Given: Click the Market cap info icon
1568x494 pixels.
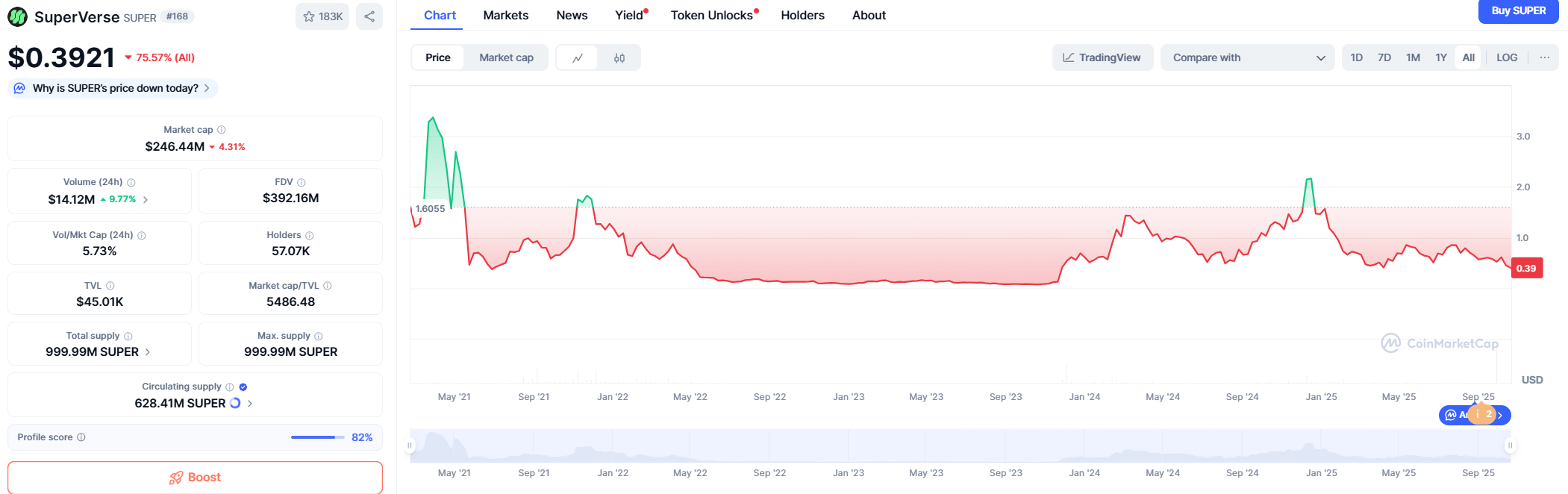Looking at the screenshot, I should [x=222, y=130].
